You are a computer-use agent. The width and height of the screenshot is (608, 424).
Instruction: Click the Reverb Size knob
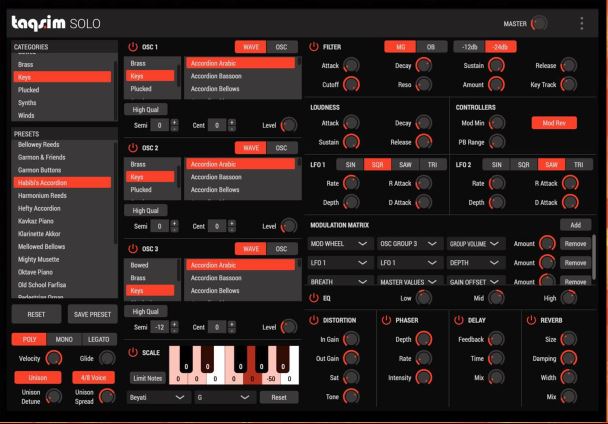[569, 339]
